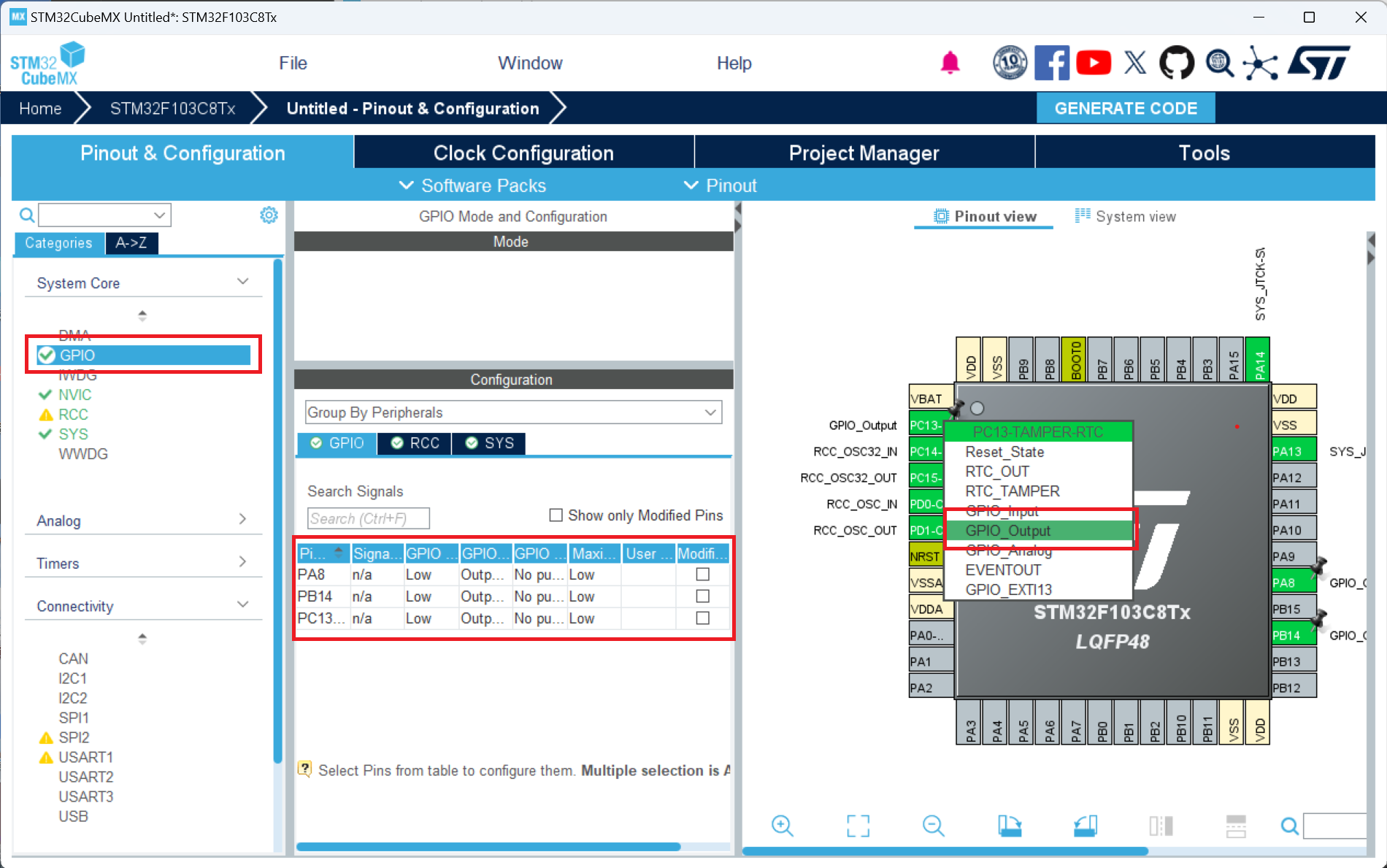
Task: Select the NRST pin on the chip
Action: (926, 556)
